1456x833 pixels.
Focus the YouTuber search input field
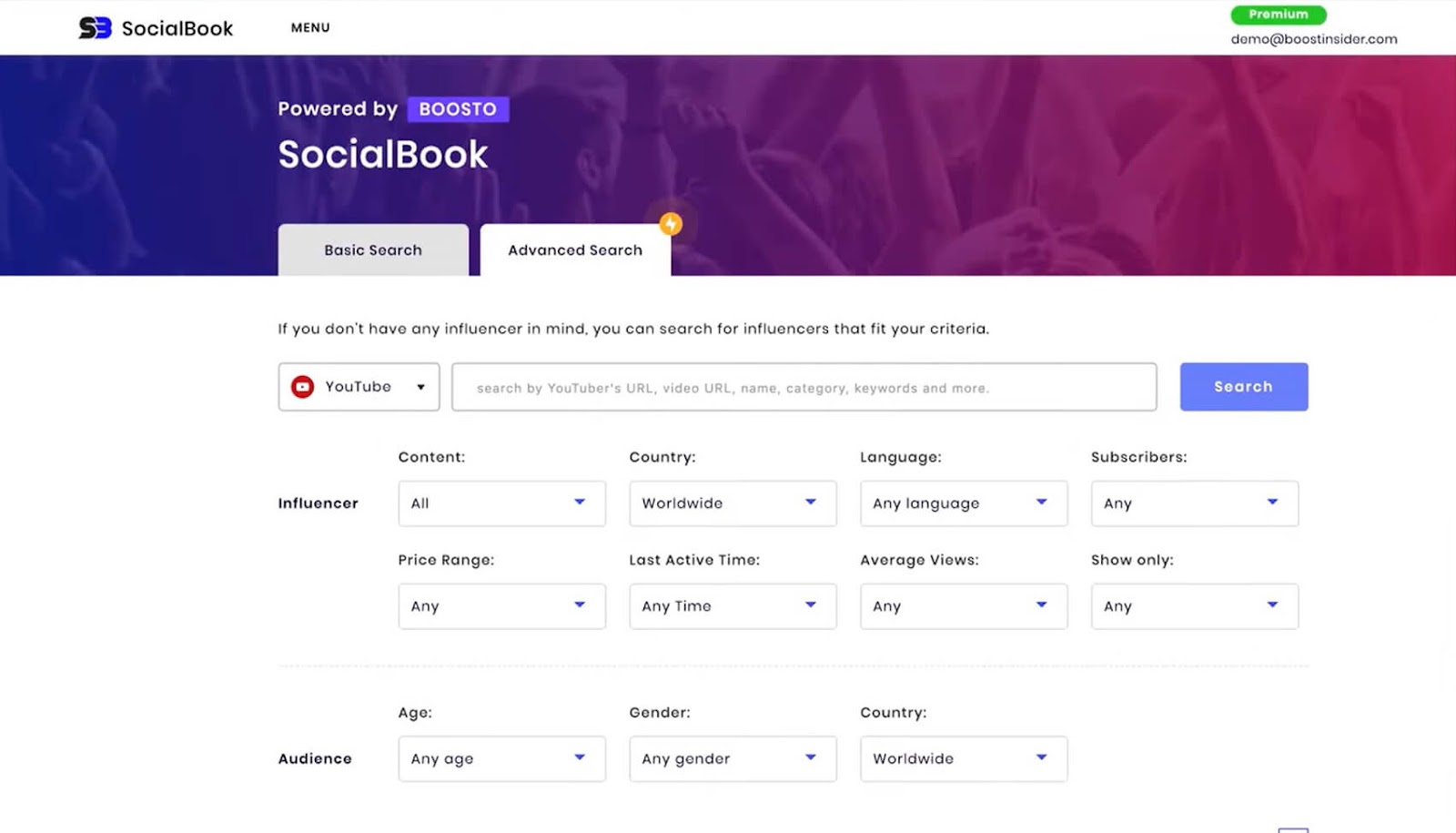tap(804, 387)
